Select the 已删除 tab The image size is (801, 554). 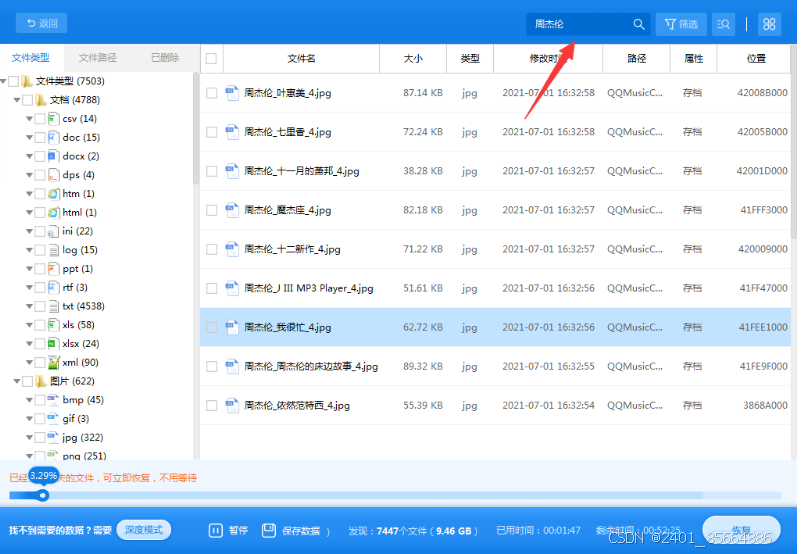click(165, 58)
